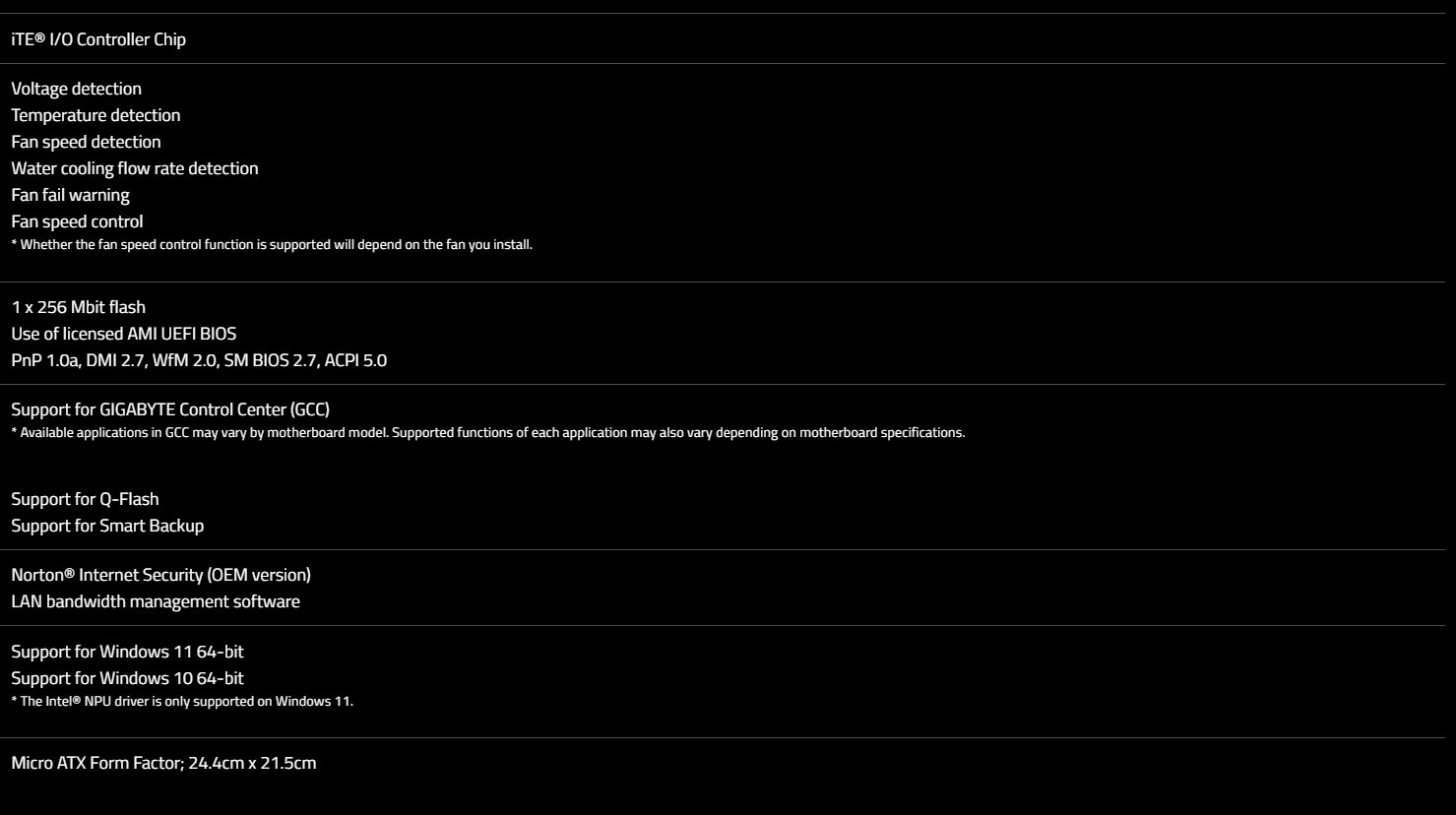This screenshot has width=1456, height=815.
Task: Click the Fan speed detection line
Action: click(x=86, y=142)
